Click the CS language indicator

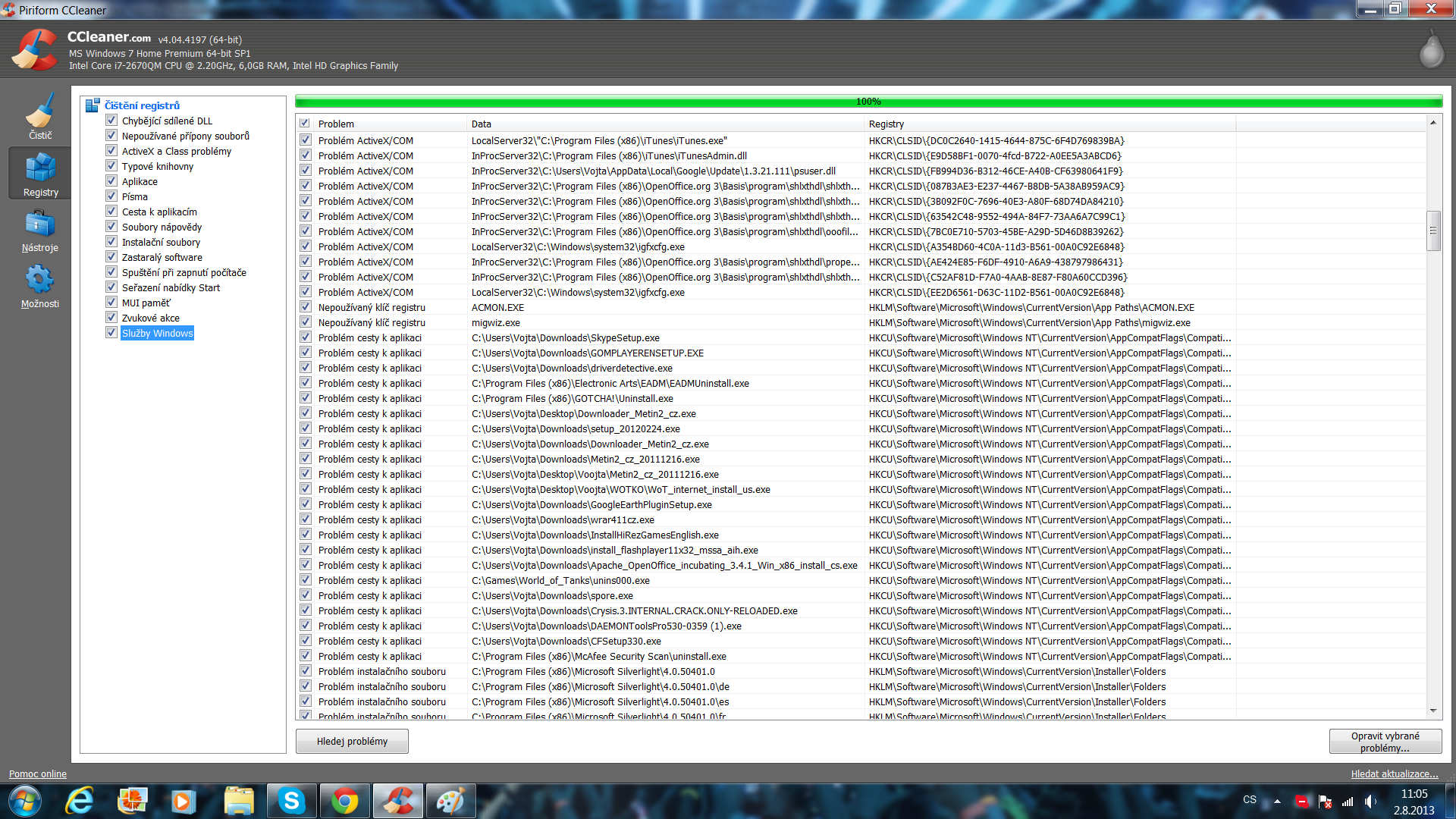pyautogui.click(x=1250, y=799)
